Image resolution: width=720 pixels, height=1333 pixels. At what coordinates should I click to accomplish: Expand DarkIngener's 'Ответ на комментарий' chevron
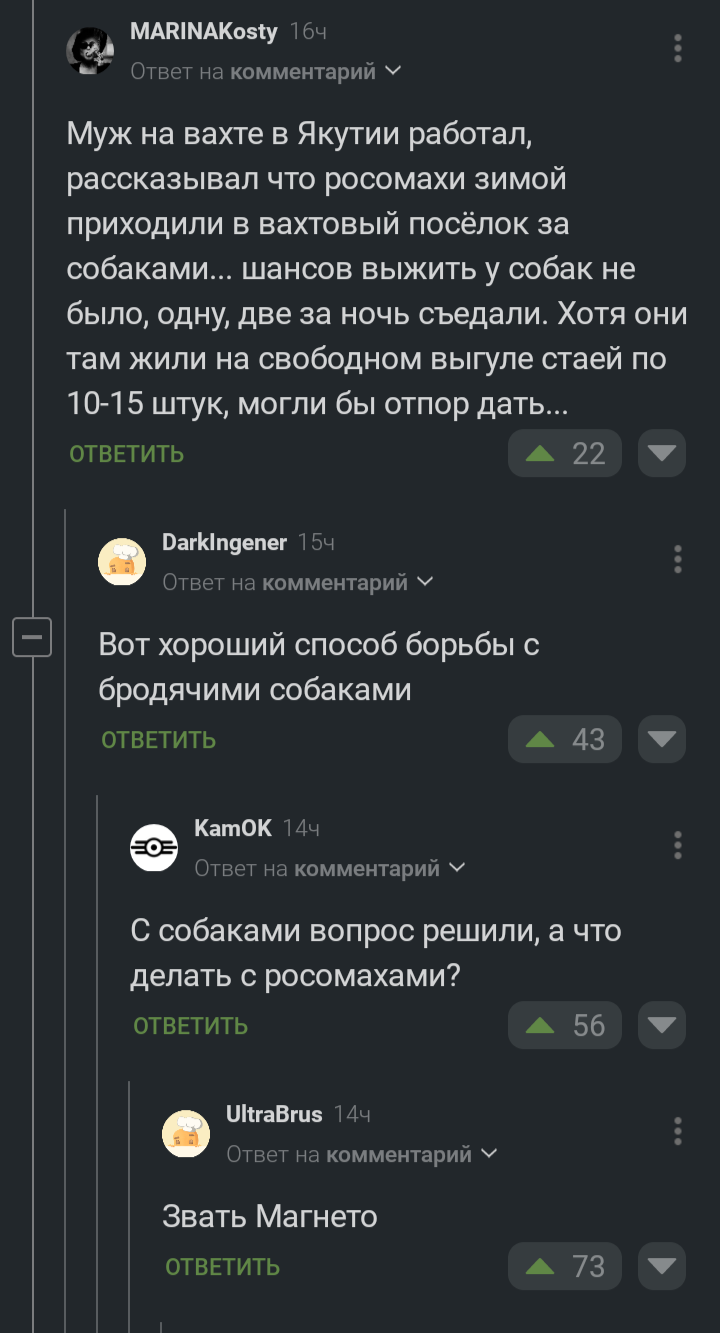[x=425, y=582]
